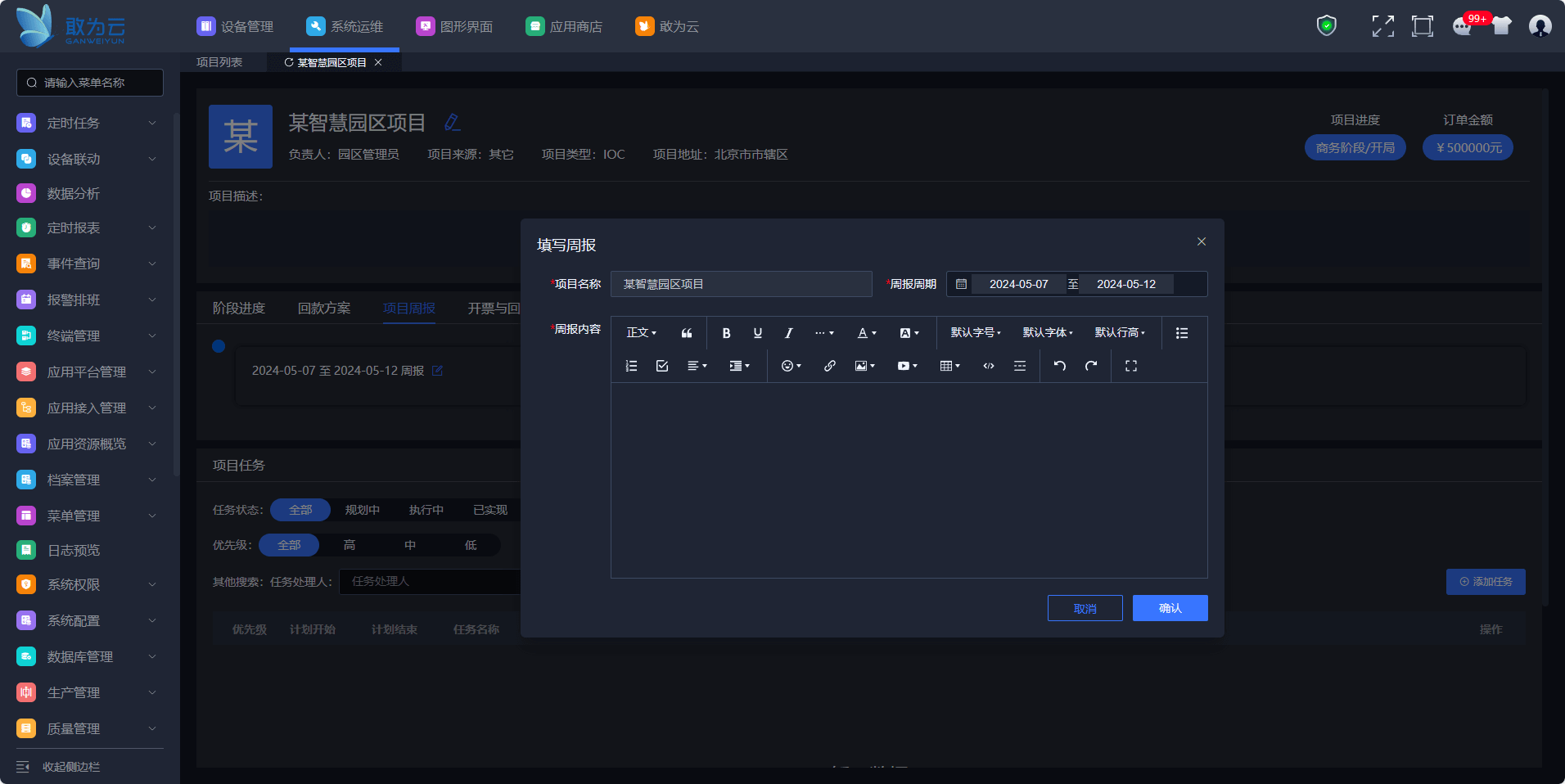Toggle bold formatting

[726, 333]
